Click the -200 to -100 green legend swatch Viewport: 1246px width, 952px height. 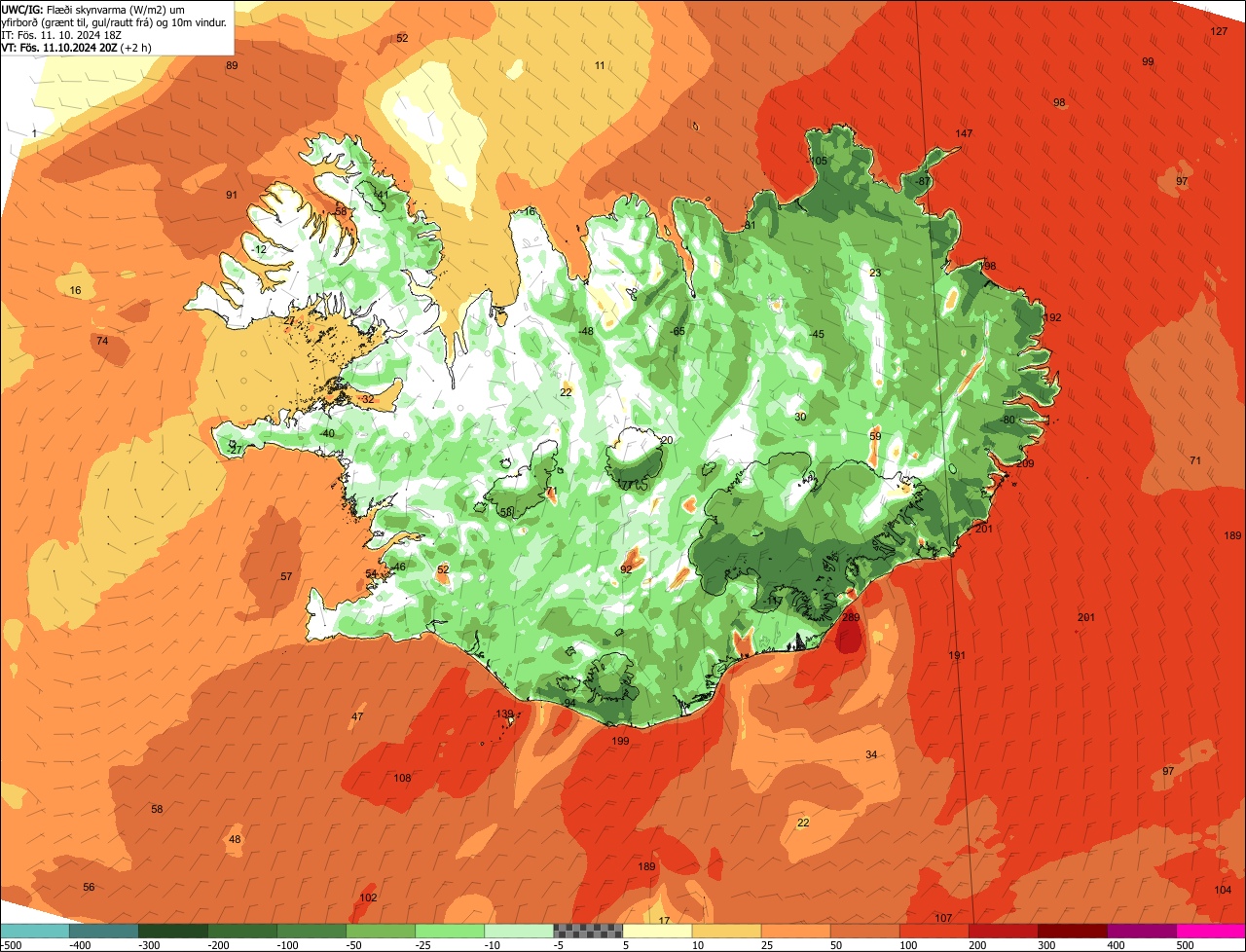[241, 931]
